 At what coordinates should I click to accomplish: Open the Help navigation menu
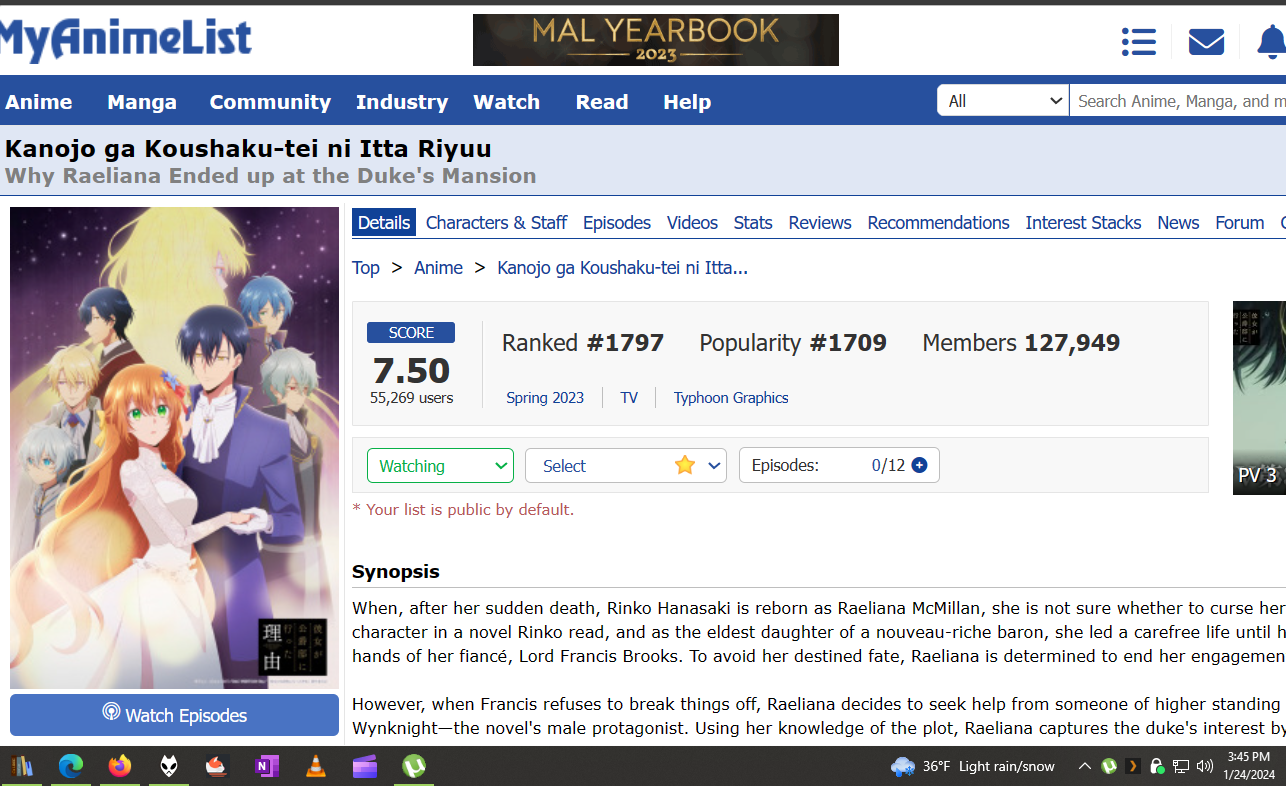coord(687,102)
